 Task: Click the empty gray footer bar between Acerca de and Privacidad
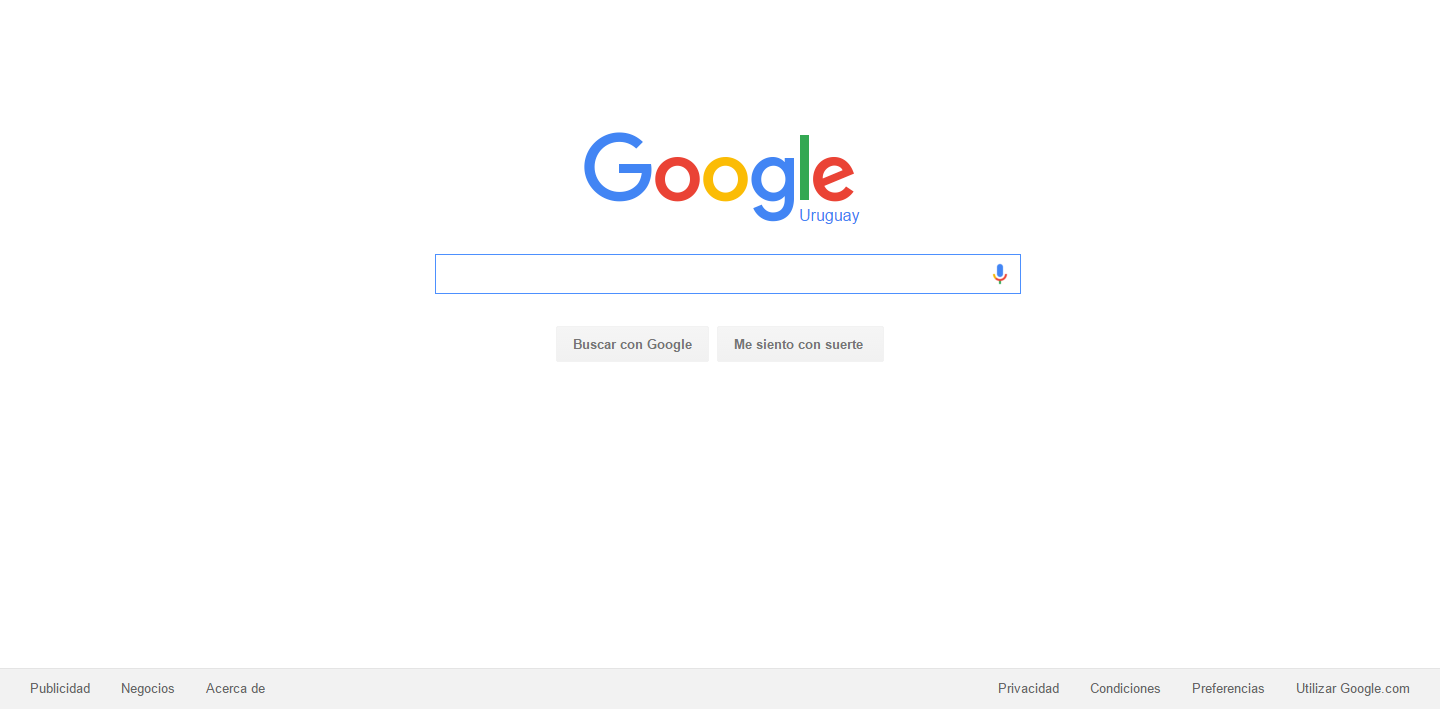pos(630,688)
